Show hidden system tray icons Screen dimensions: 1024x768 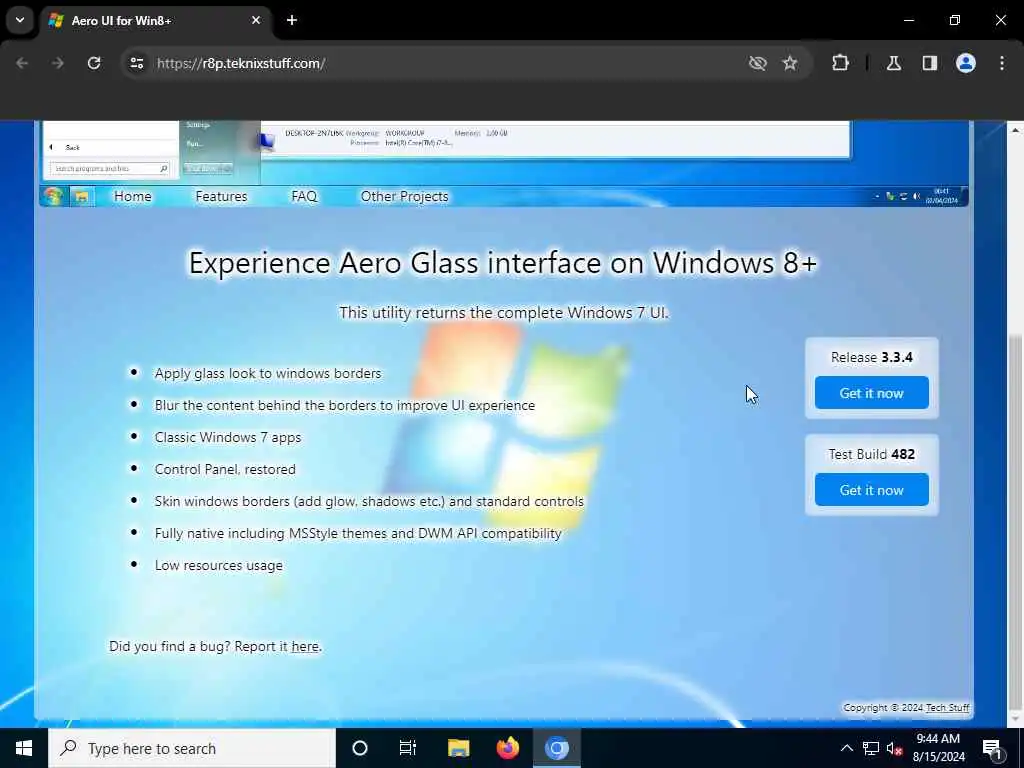coord(846,748)
